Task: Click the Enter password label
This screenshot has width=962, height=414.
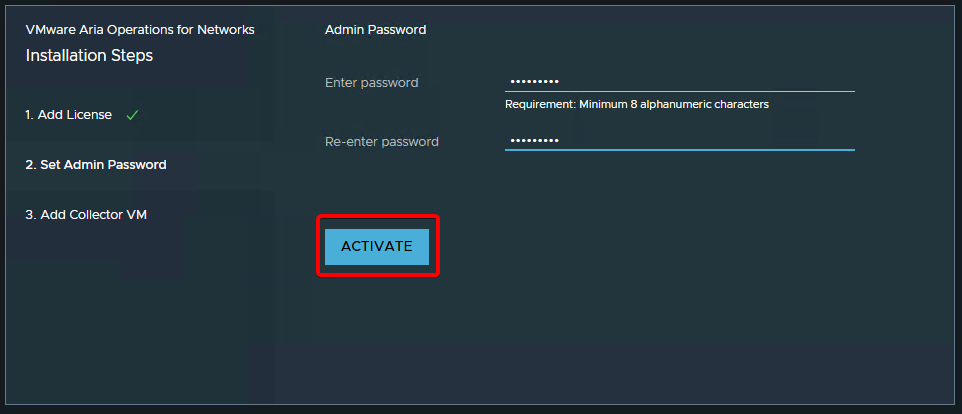Action: pyautogui.click(x=371, y=83)
